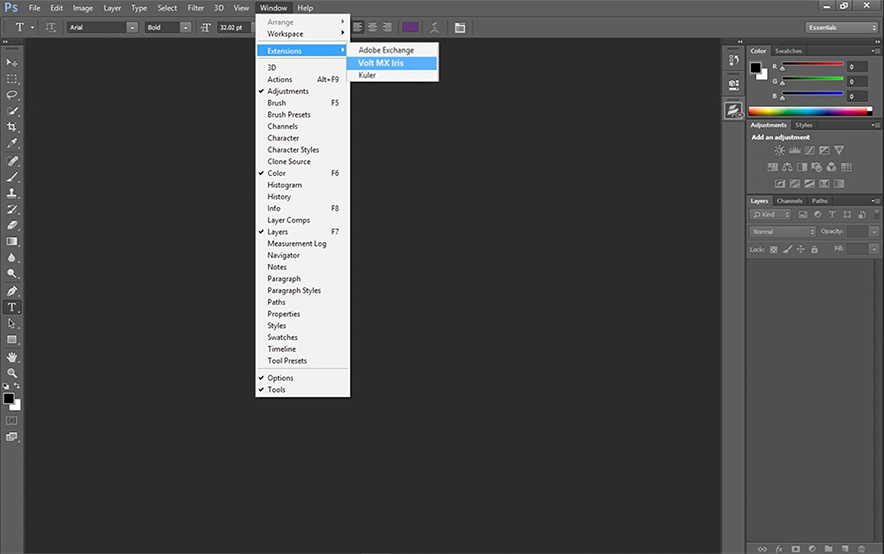Uncheck the Layers entry in Window menu
Image resolution: width=884 pixels, height=554 pixels.
(277, 232)
